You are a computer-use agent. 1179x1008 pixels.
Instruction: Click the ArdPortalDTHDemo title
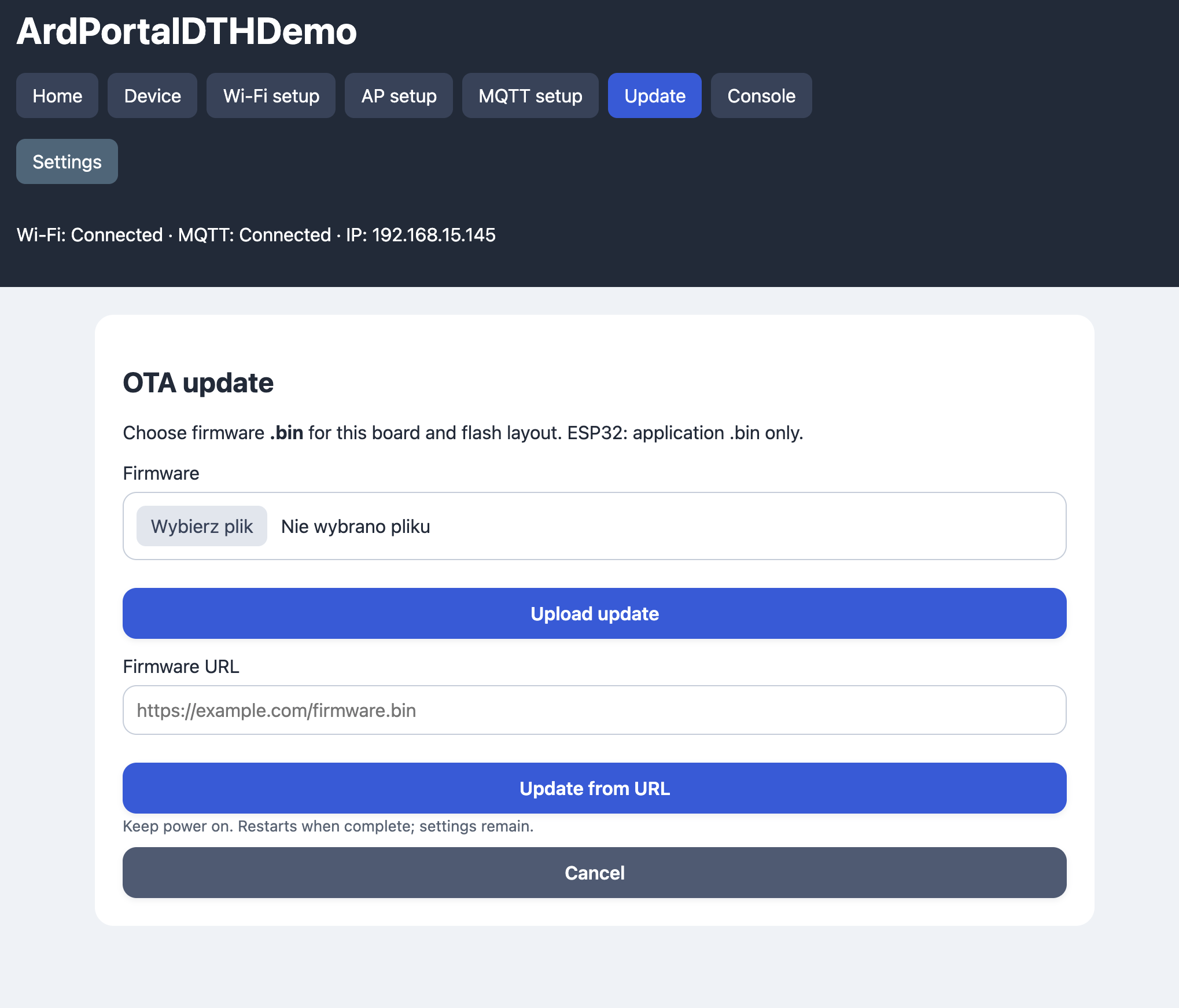point(187,31)
